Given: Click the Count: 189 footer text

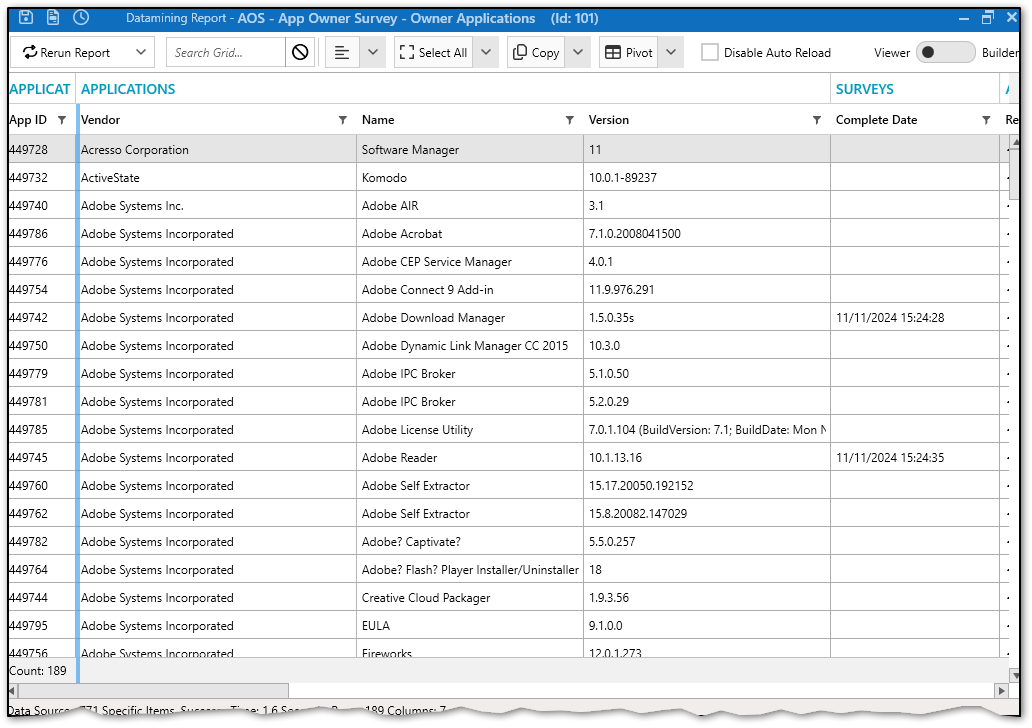Looking at the screenshot, I should pyautogui.click(x=38, y=671).
